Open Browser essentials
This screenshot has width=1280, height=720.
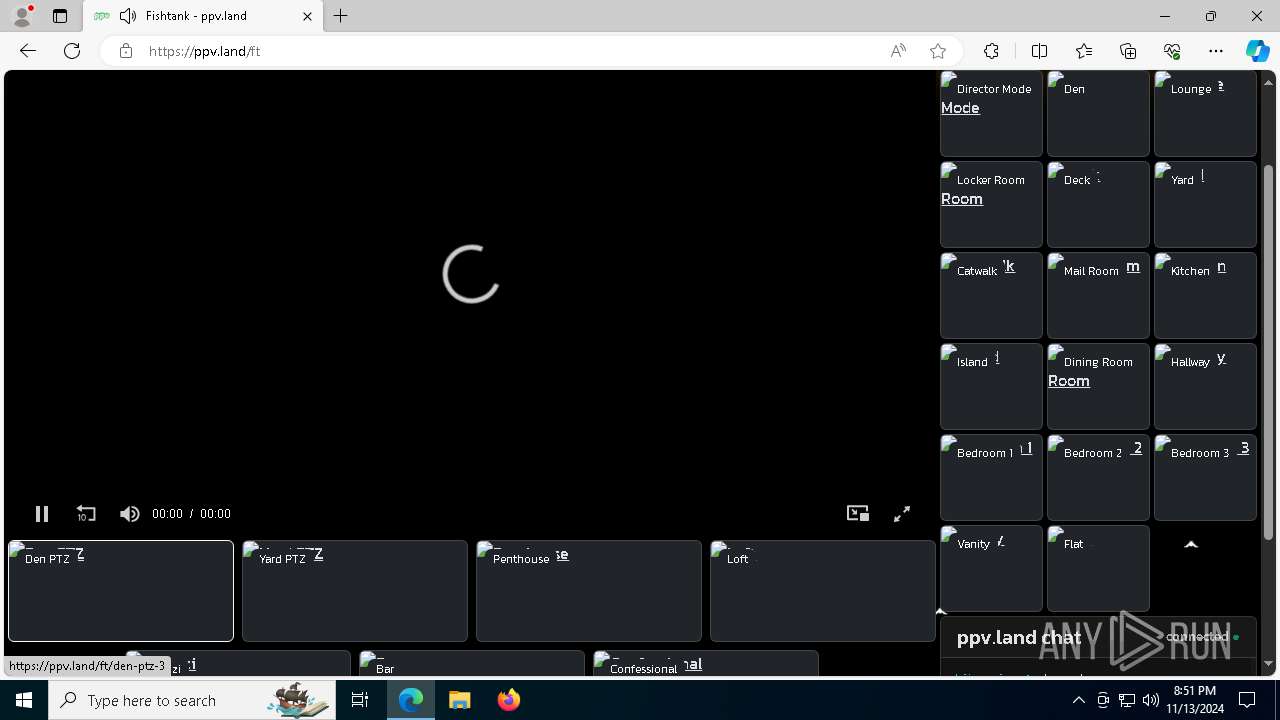coord(1172,51)
